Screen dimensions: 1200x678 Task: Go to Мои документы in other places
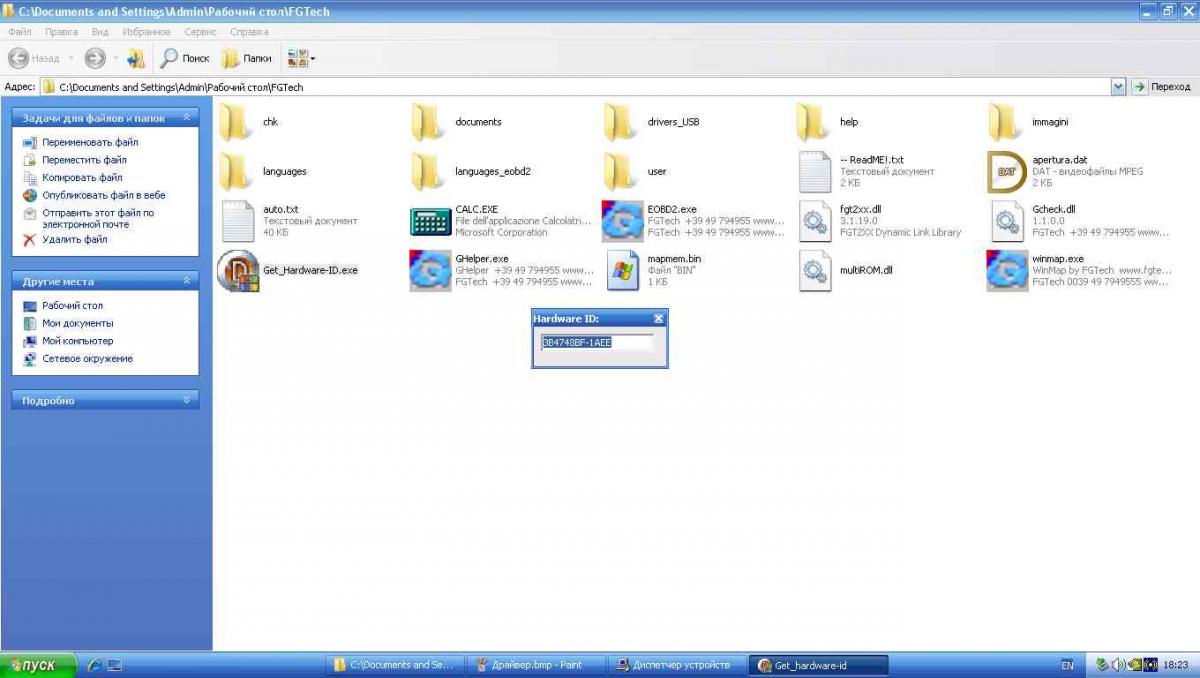tap(78, 323)
